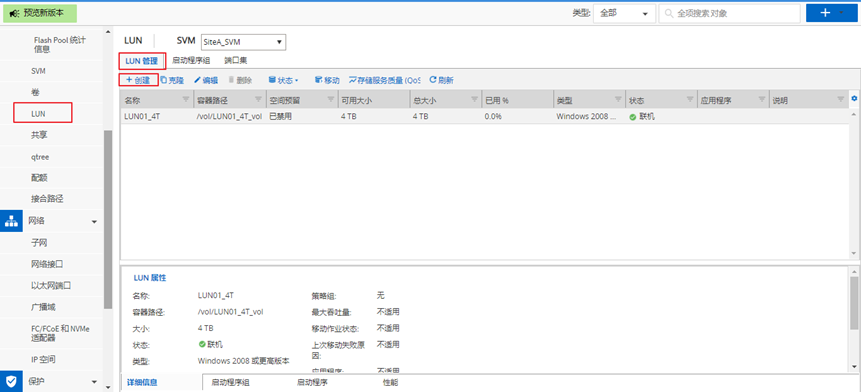Click the 网络 network sidebar icon
861x392 pixels.
[x=11, y=221]
